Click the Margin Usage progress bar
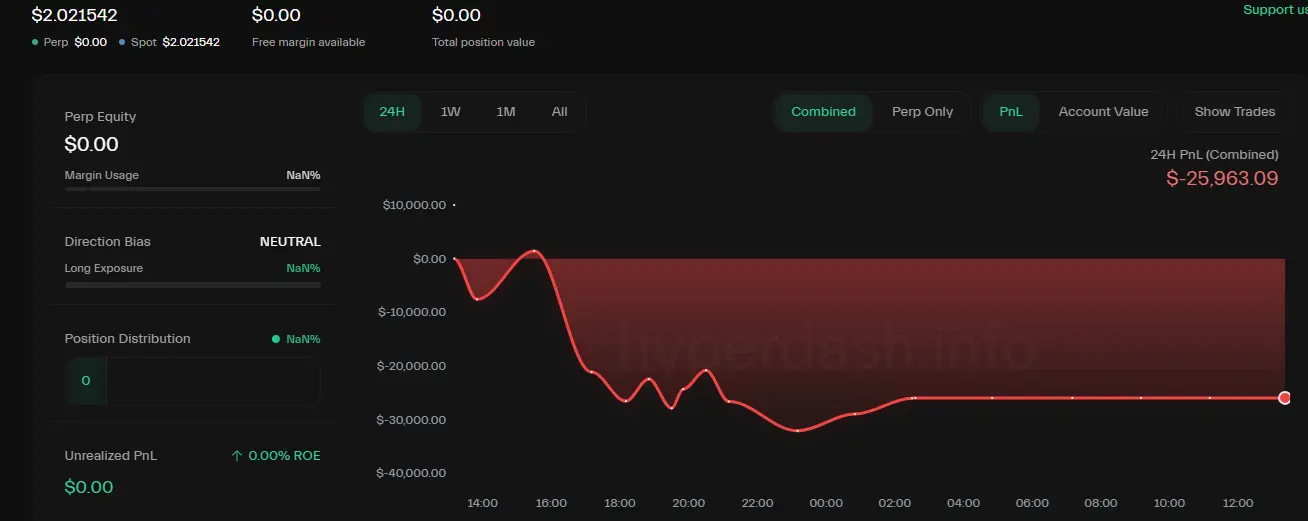 pos(192,189)
